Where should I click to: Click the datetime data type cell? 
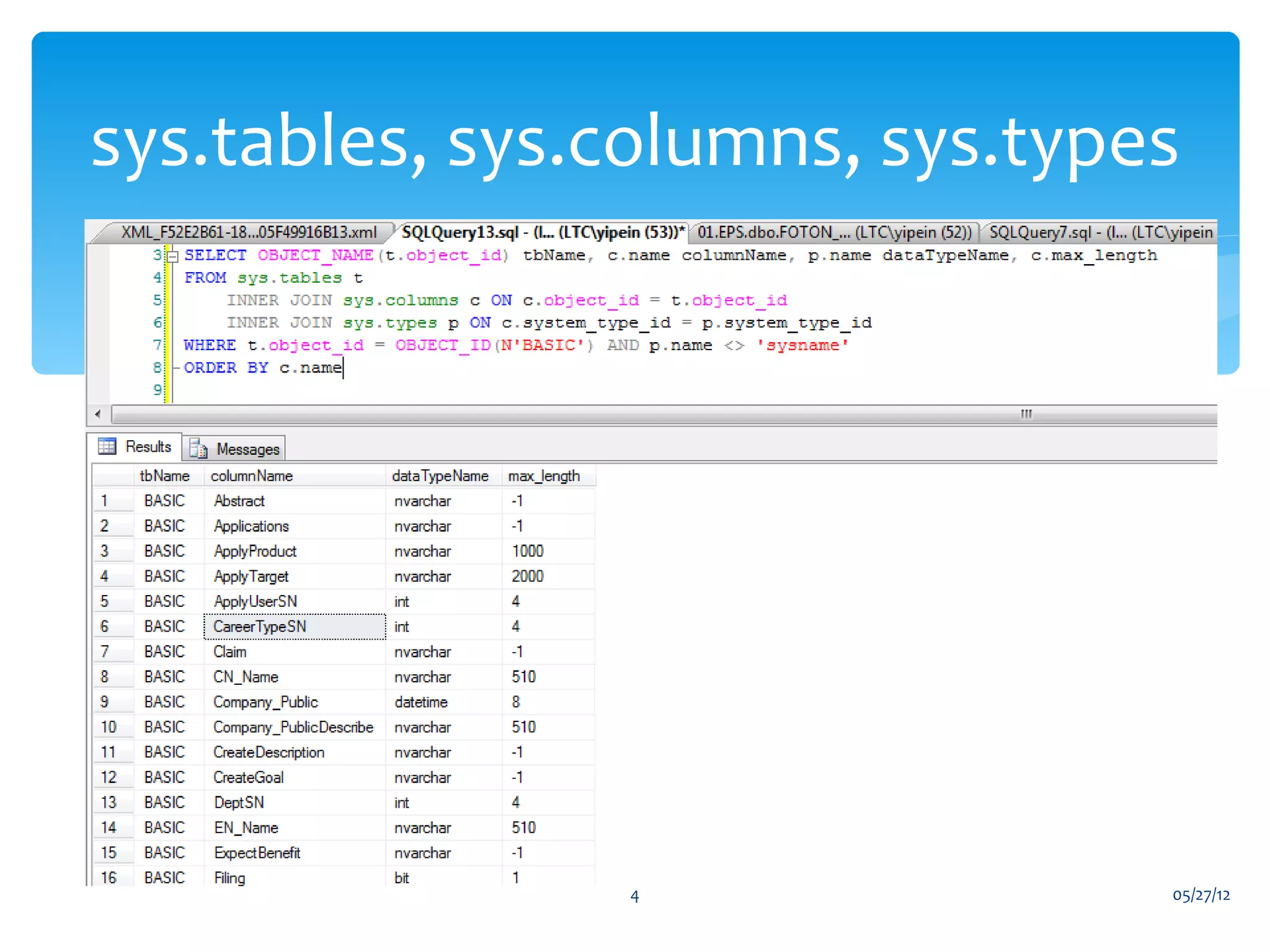click(421, 702)
